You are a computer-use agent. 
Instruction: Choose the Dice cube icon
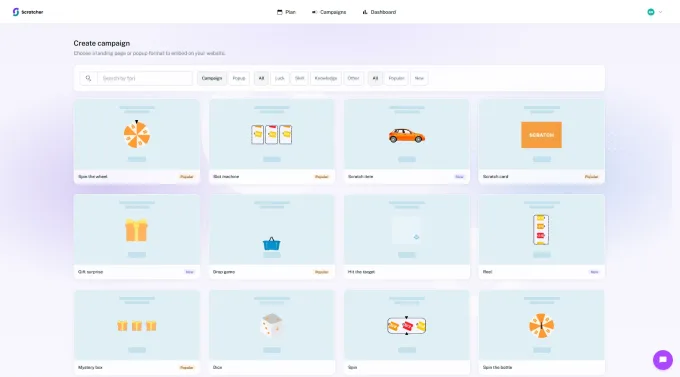click(x=271, y=325)
